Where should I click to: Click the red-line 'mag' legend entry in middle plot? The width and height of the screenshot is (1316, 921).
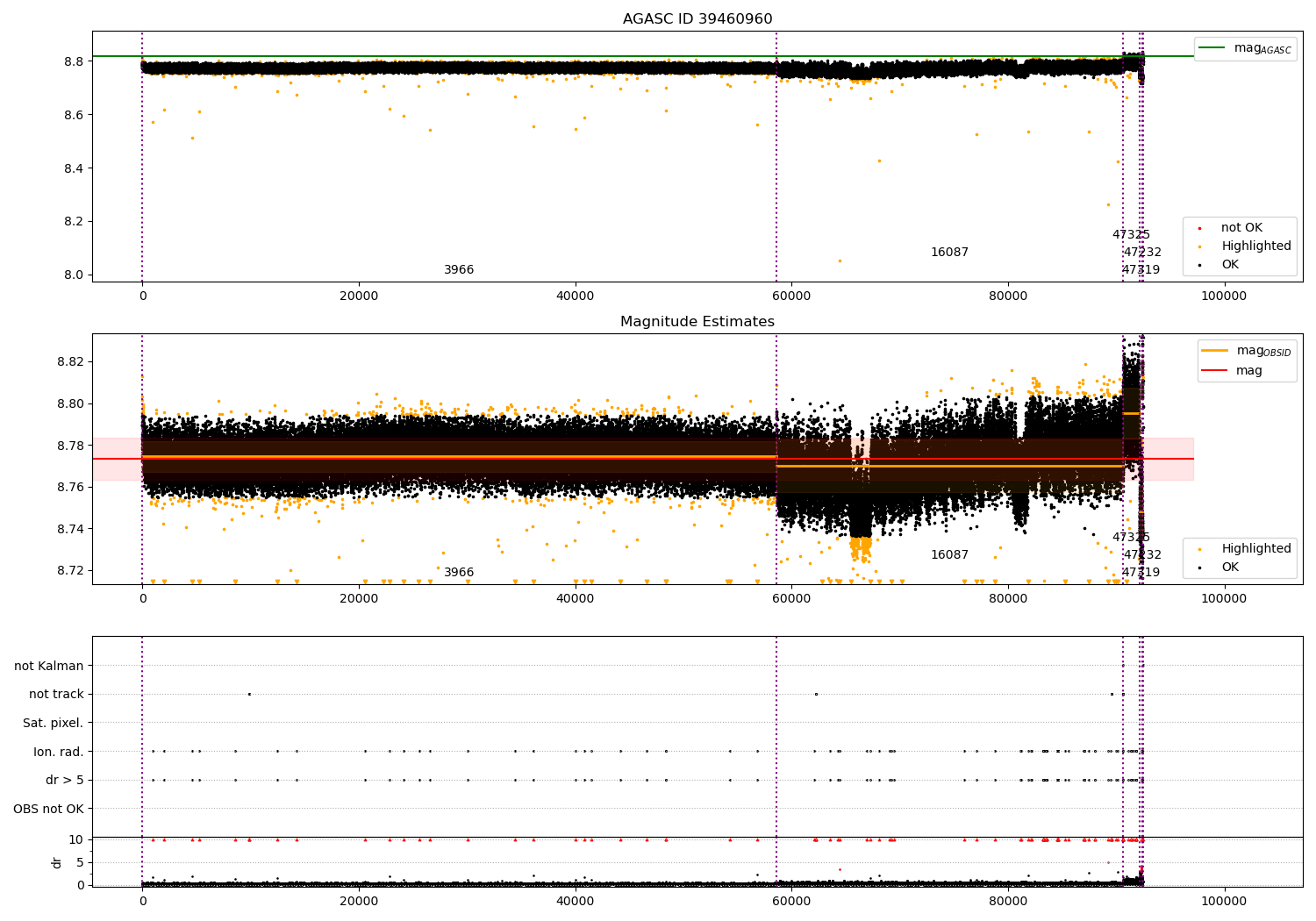pos(1233,371)
